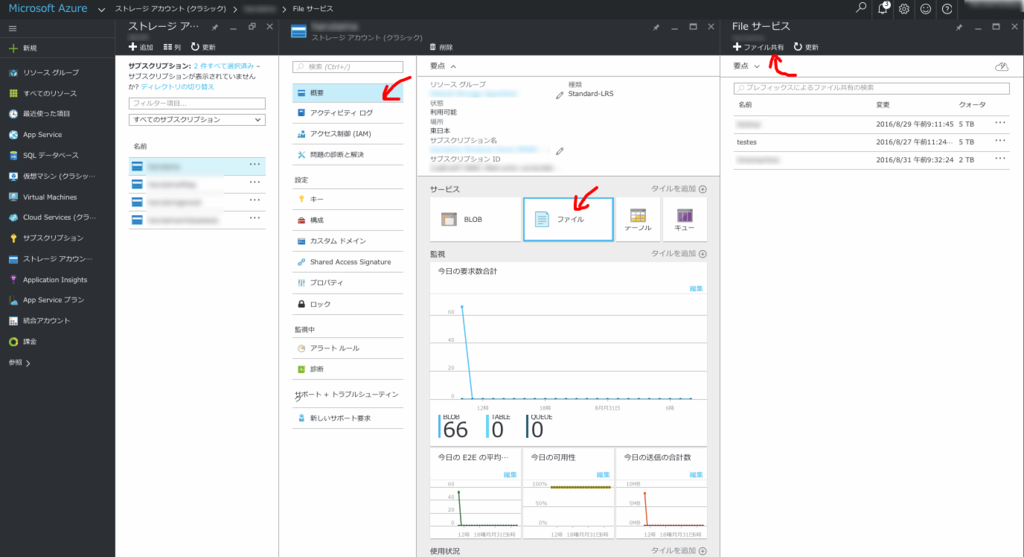Select 問題の診断と解決 menu item
Viewport: 1024px width, 557px height.
(347, 155)
